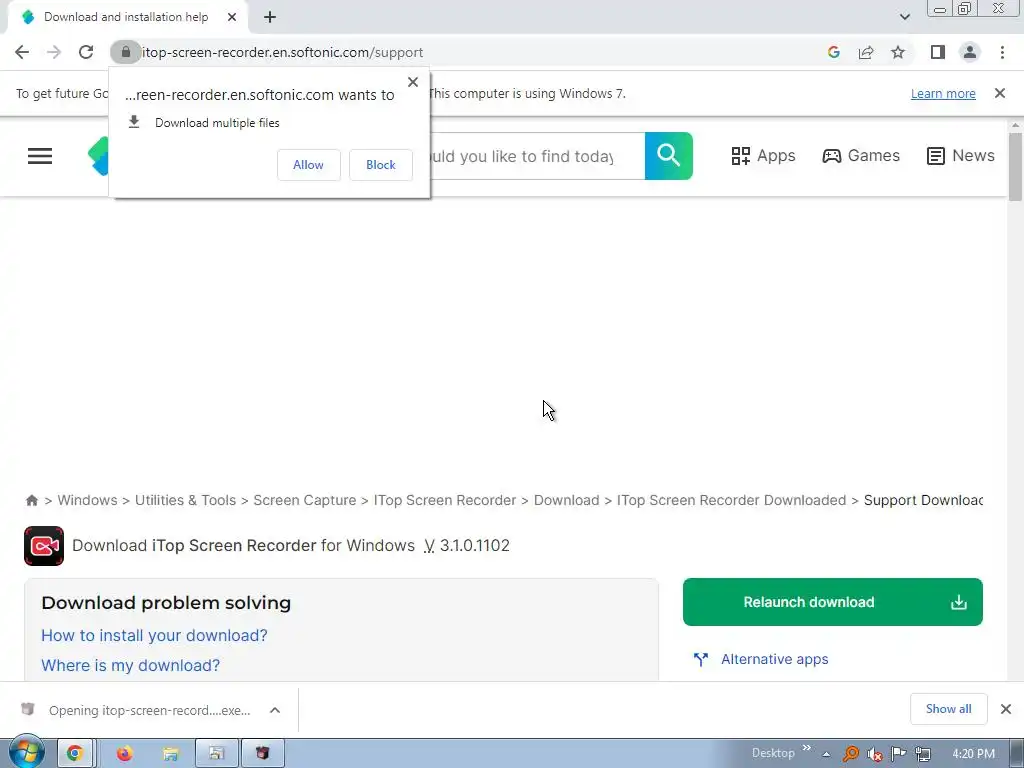Click the version 3.1.0.1102 text
The width and height of the screenshot is (1024, 768).
[x=475, y=545]
